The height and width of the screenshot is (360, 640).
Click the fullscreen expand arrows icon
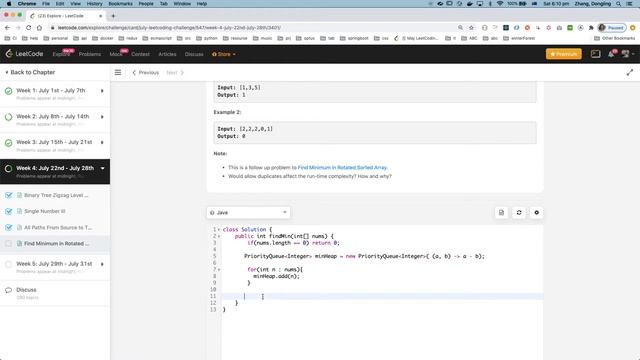point(630,72)
